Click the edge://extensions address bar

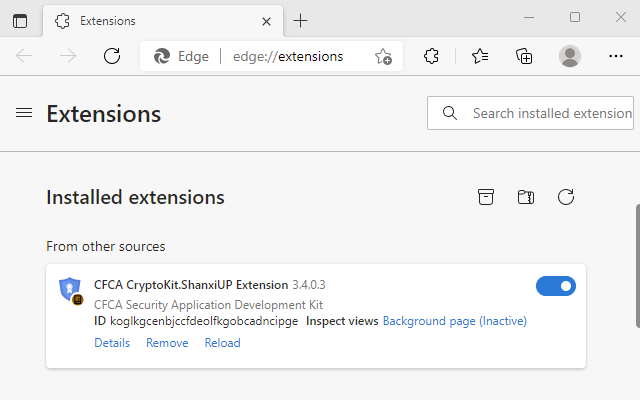click(288, 56)
